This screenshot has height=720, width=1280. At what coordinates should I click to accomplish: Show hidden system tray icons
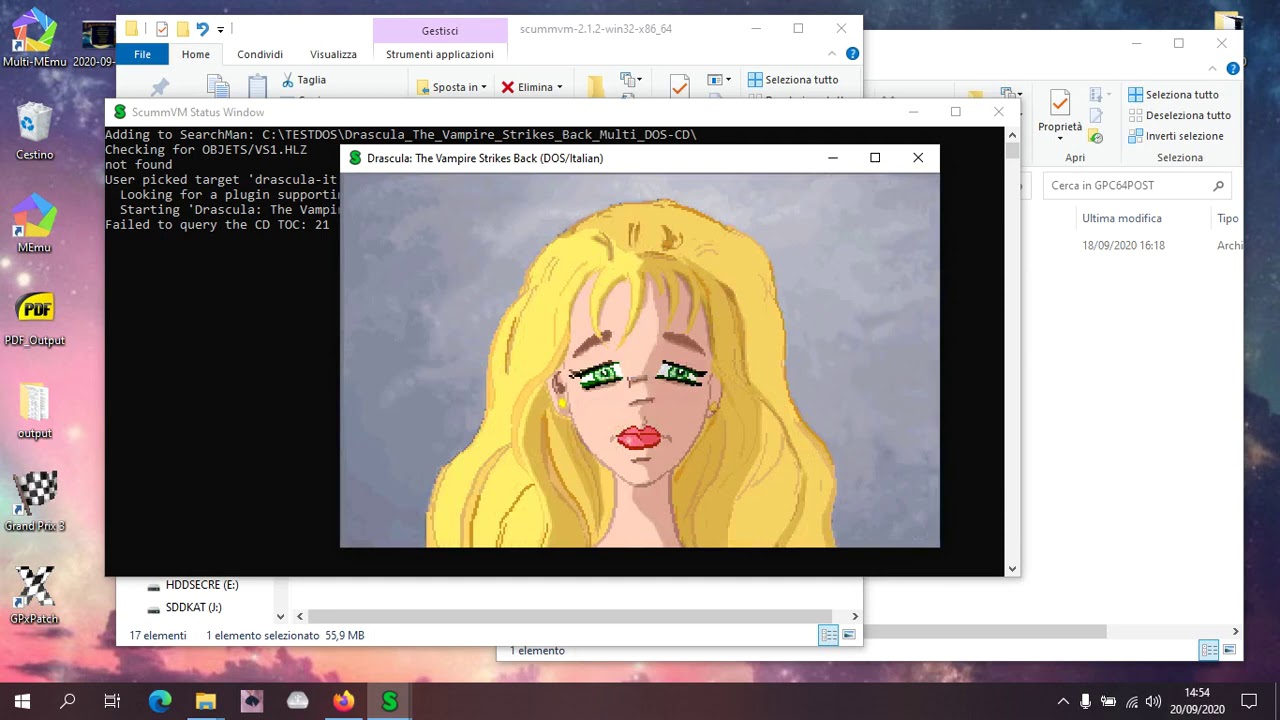(x=1062, y=701)
